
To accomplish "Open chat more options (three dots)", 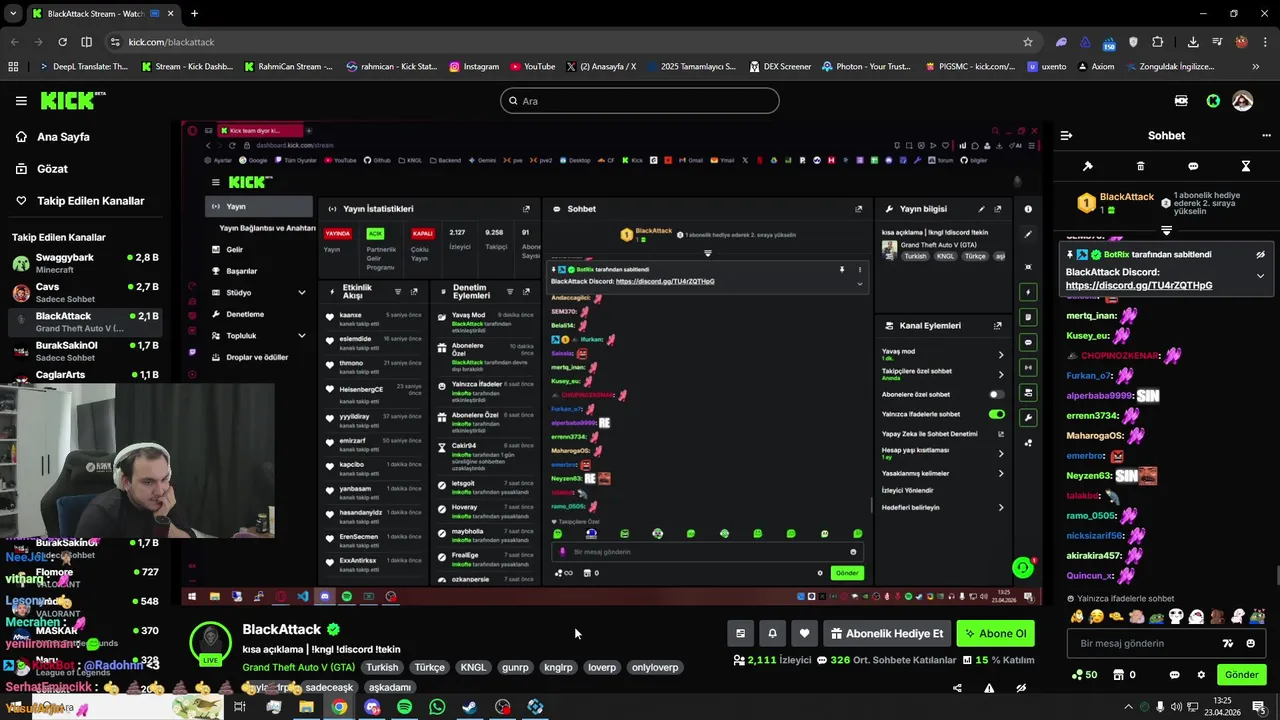I will point(1265,135).
